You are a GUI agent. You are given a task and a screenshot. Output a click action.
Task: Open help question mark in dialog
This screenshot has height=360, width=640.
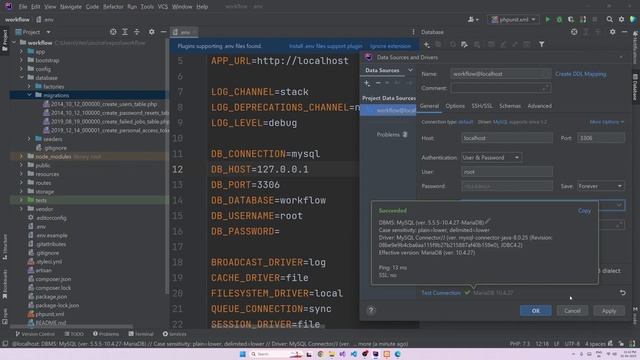371,310
